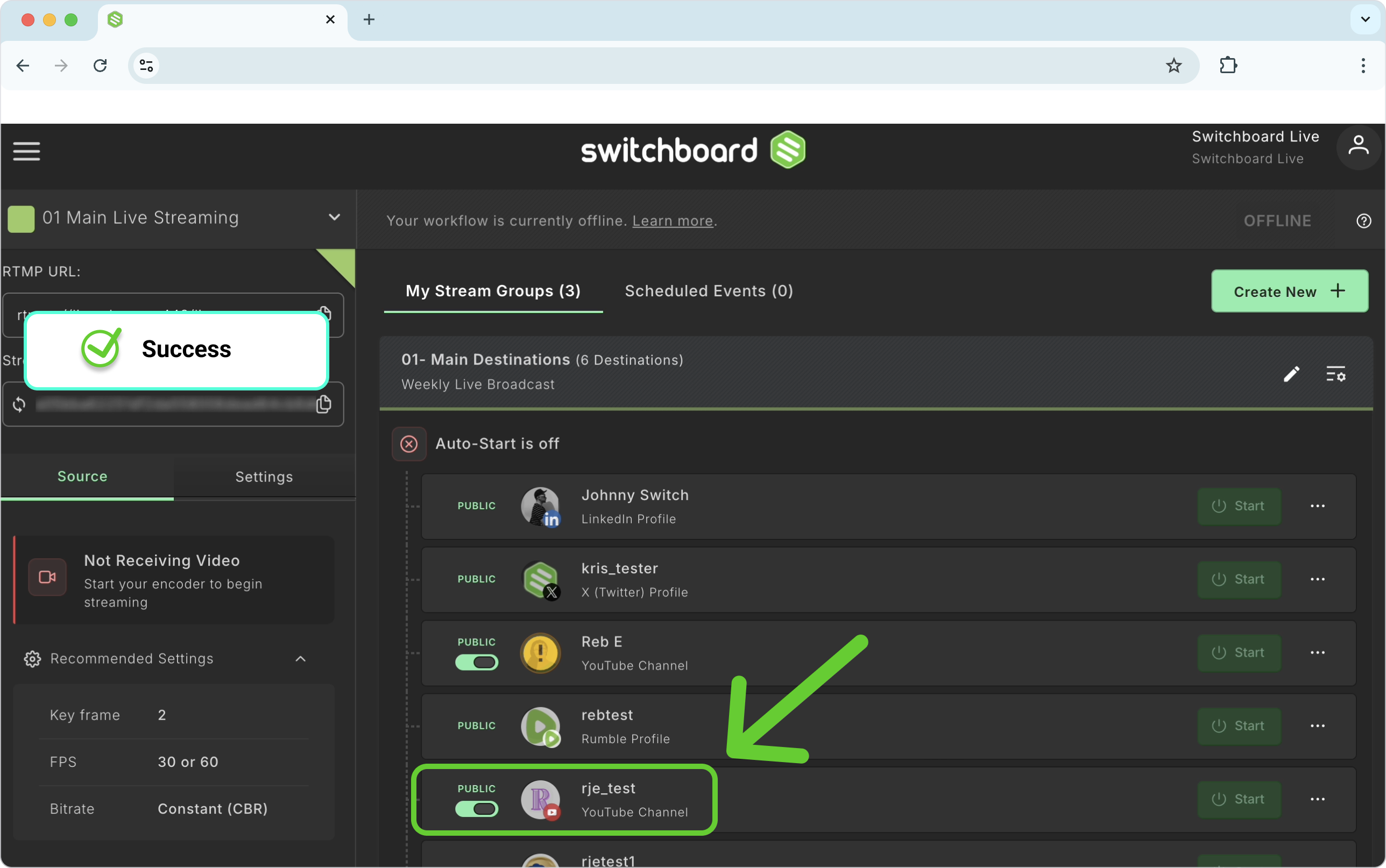
Task: Open more options for rebtest
Action: point(1318,726)
